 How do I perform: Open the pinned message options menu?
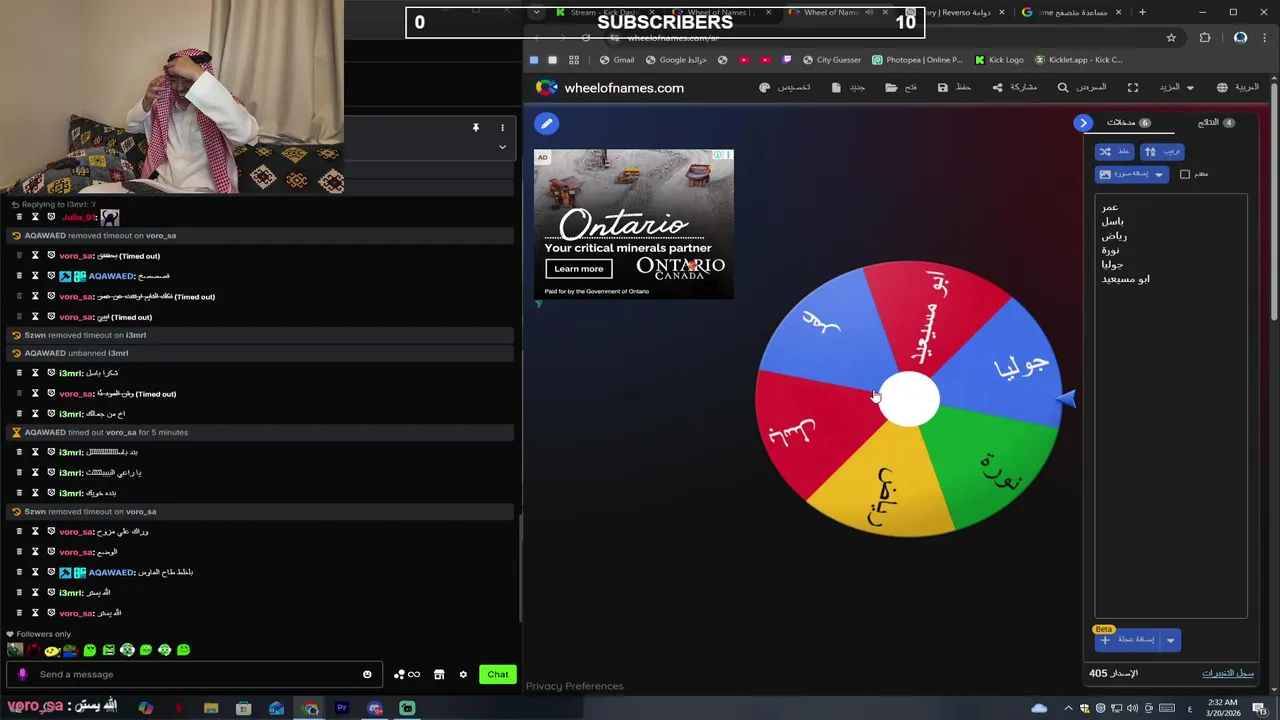[x=502, y=128]
